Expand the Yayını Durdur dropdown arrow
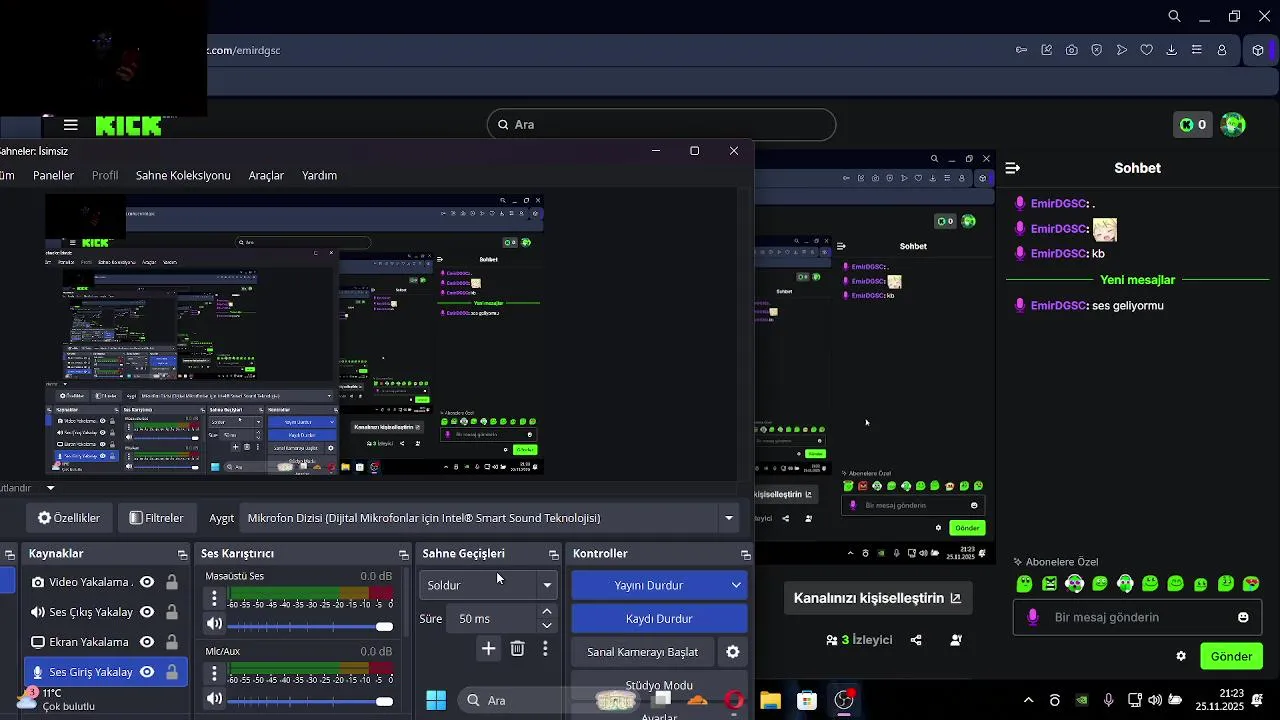The width and height of the screenshot is (1280, 720). click(736, 585)
